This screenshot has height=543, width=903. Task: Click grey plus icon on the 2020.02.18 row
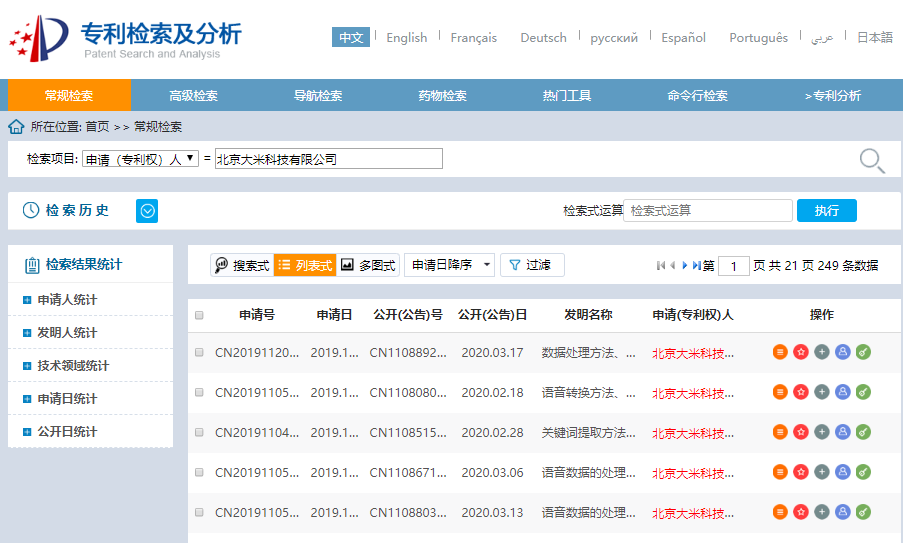coord(822,392)
